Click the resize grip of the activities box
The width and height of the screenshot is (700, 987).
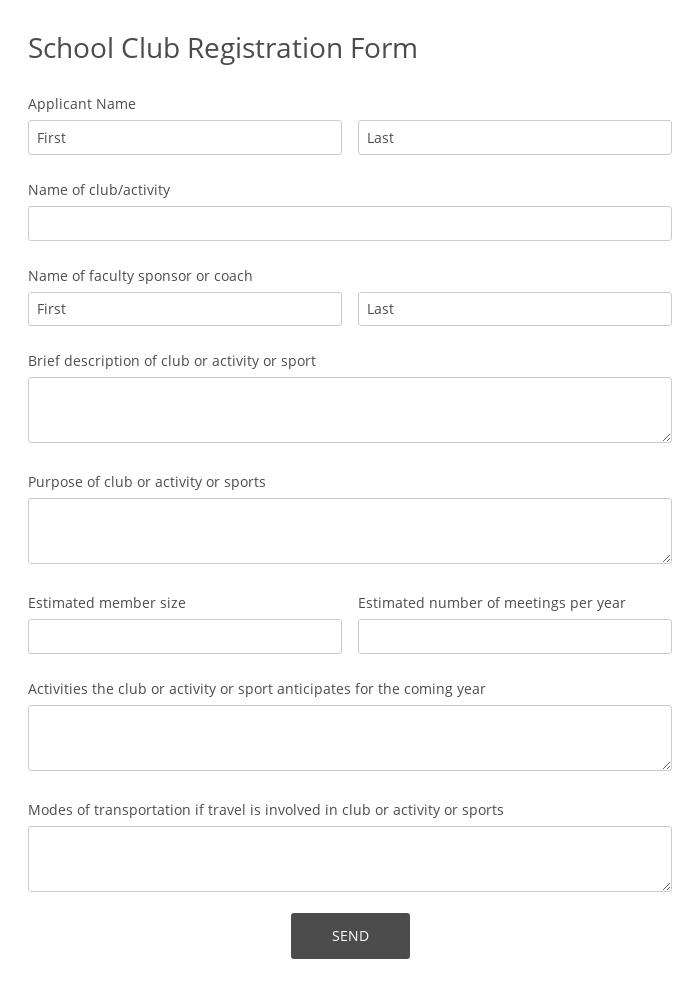point(666,765)
